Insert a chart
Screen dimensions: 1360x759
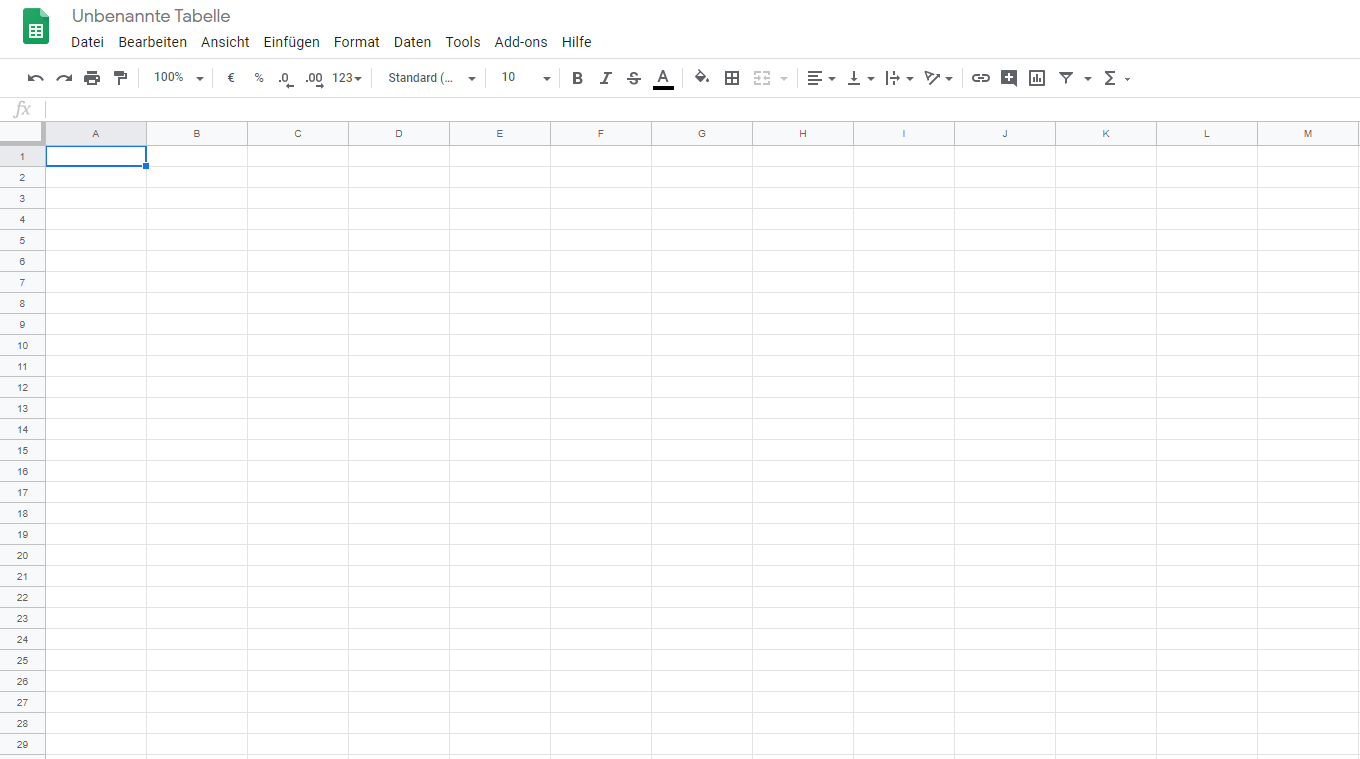click(x=1037, y=78)
